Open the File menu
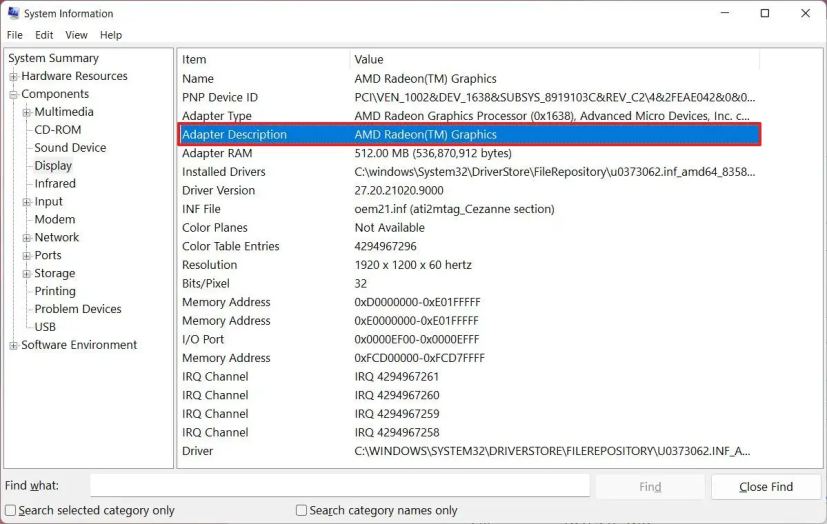This screenshot has height=524, width=827. click(x=14, y=35)
